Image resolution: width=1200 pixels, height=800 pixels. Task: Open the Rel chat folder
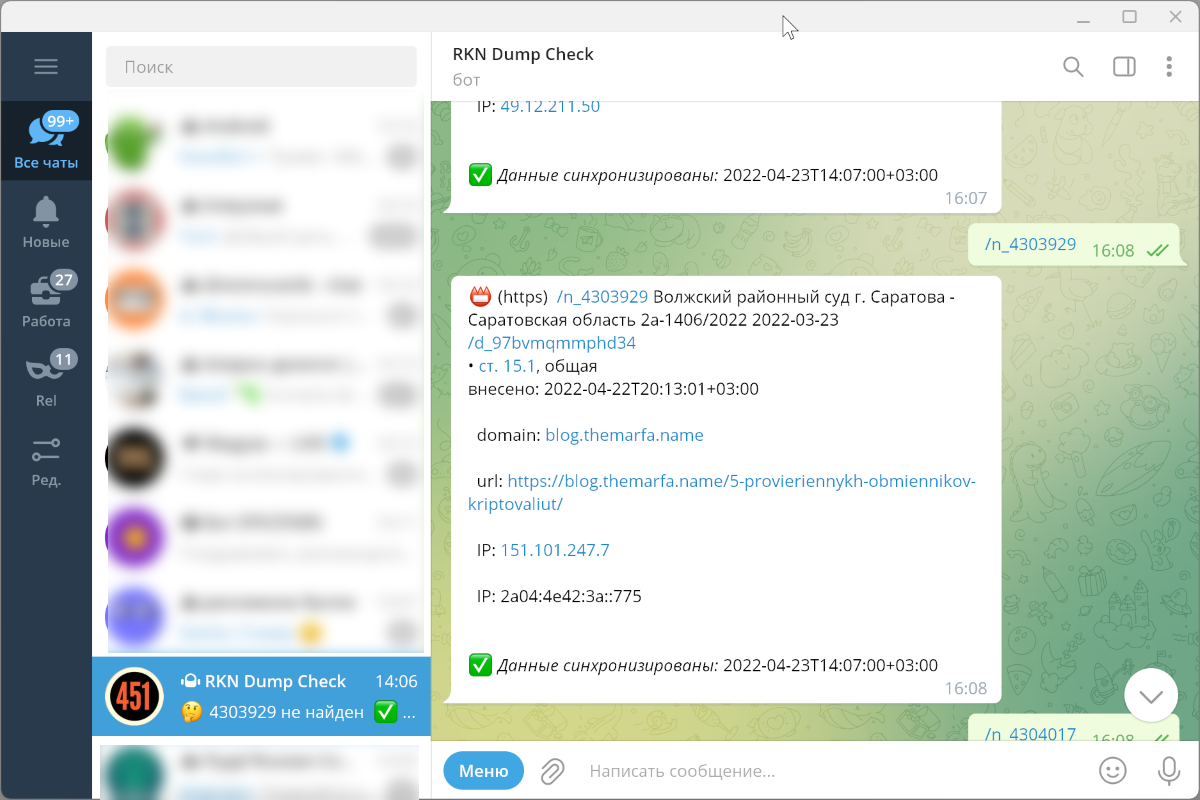coord(46,380)
